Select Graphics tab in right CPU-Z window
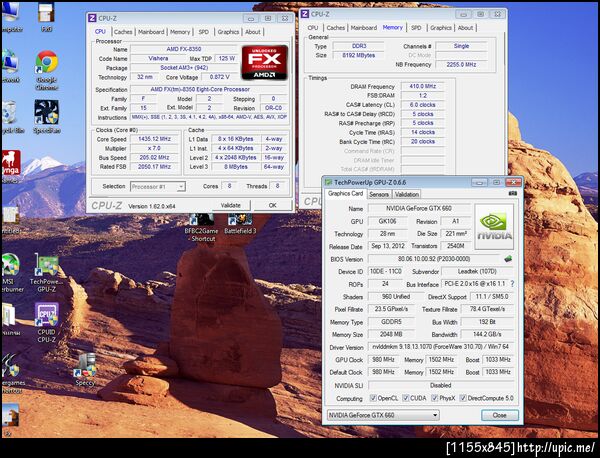Image resolution: width=600 pixels, height=458 pixels. point(441,28)
